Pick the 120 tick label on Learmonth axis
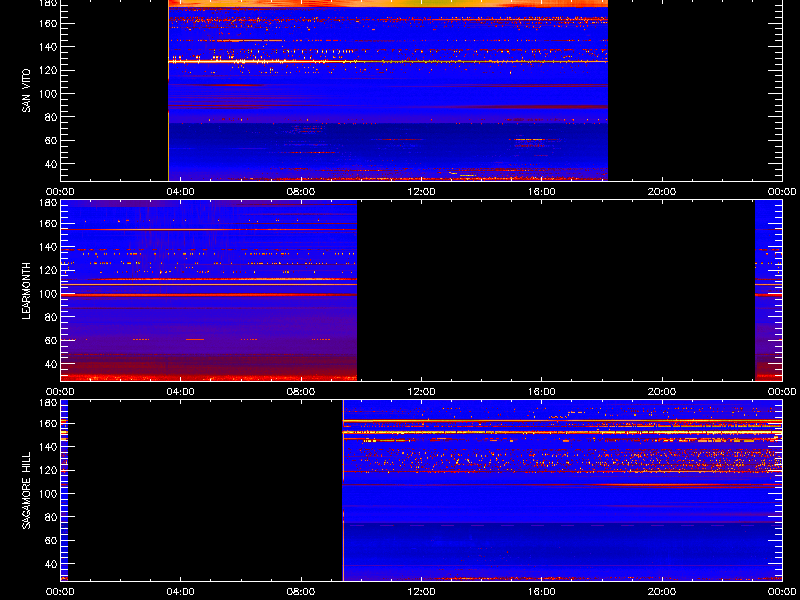The height and width of the screenshot is (600, 800). click(x=50, y=270)
